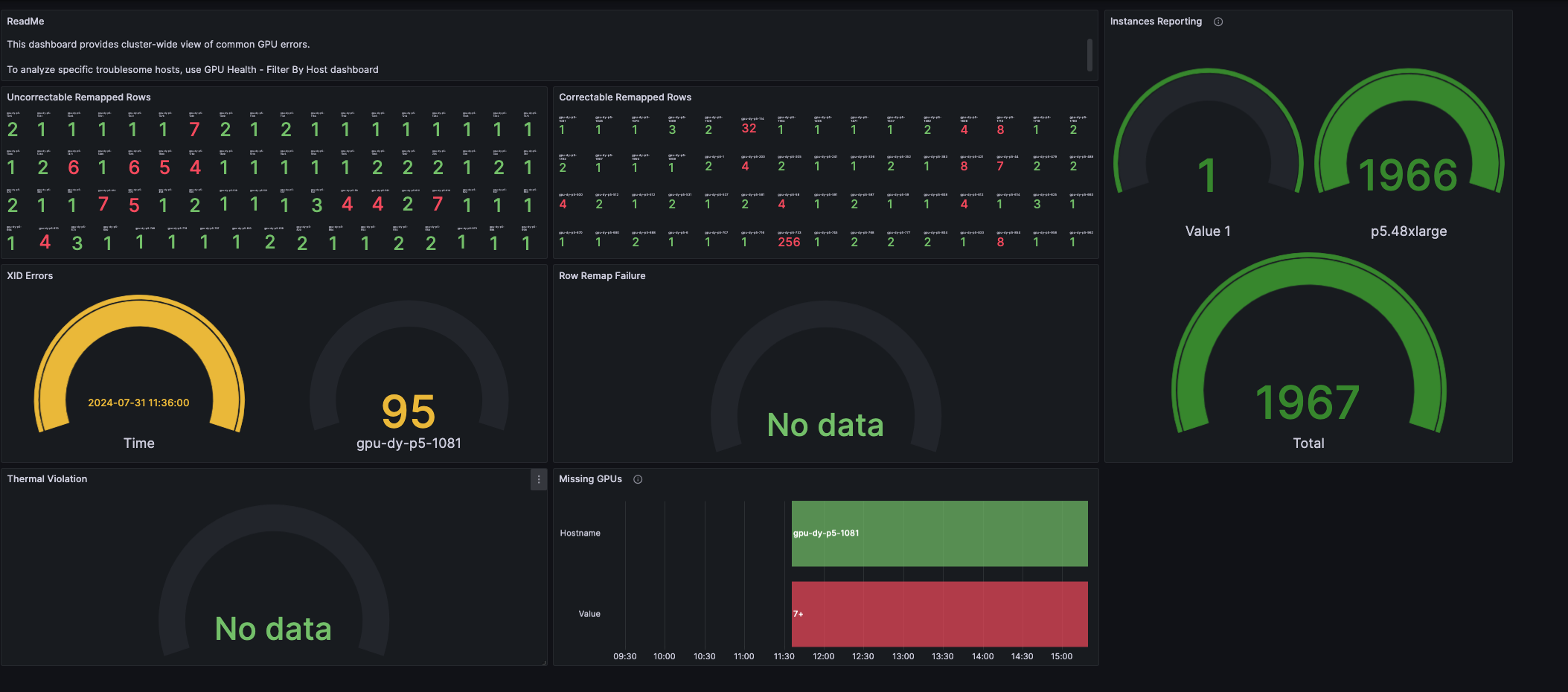Click the 2024-07-31 11:36:00 timestamp value

tap(138, 403)
